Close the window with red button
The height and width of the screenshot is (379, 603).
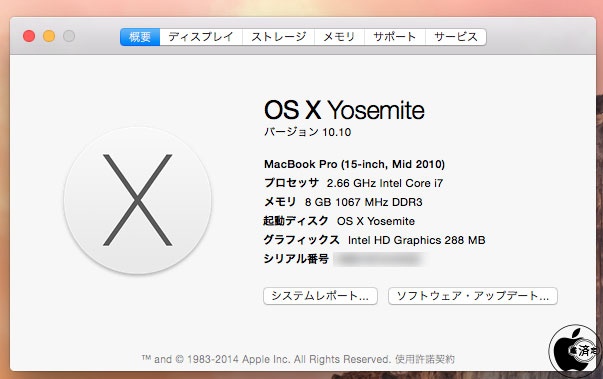[29, 36]
